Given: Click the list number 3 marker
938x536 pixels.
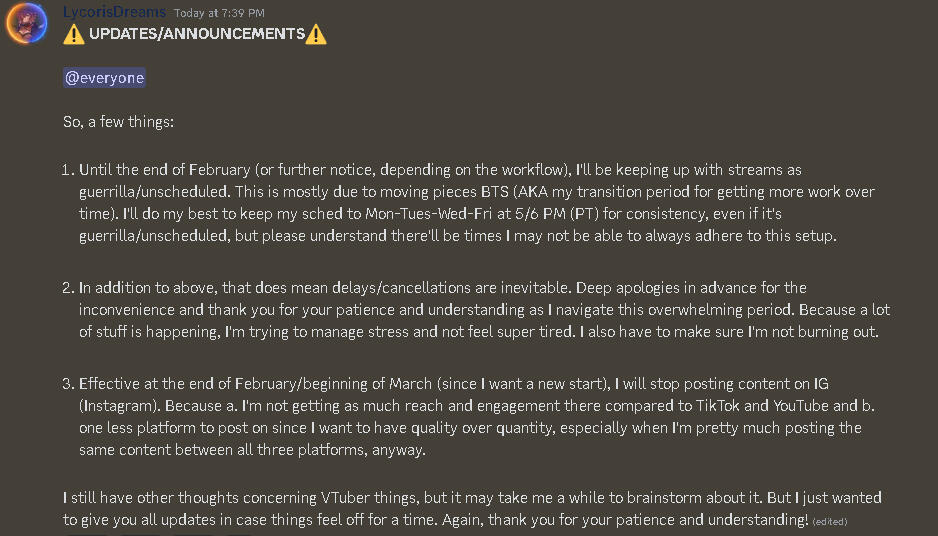Looking at the screenshot, I should (67, 383).
